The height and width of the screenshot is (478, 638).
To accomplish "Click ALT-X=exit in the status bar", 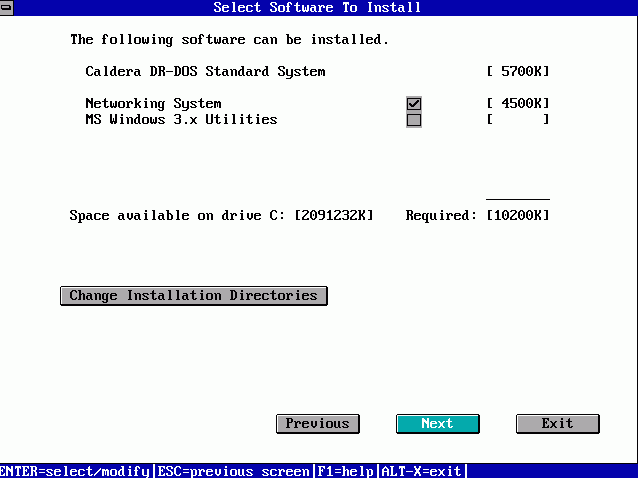I will (421, 471).
